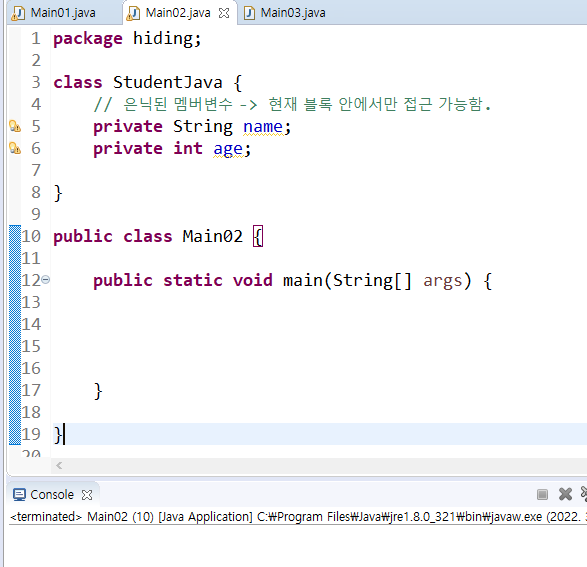Click the String type on line 5
The image size is (587, 567).
pyautogui.click(x=203, y=127)
